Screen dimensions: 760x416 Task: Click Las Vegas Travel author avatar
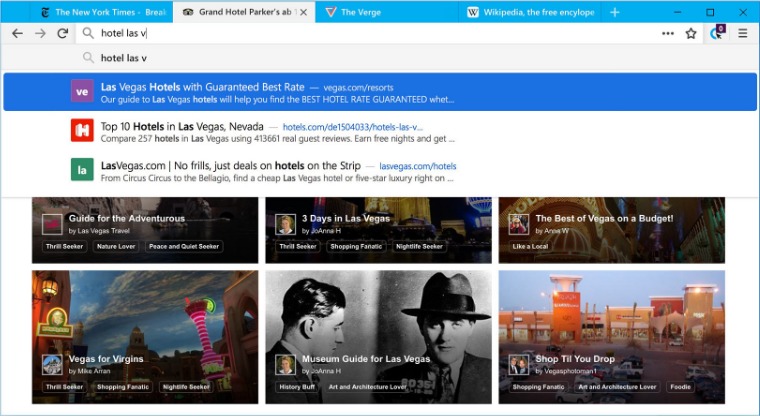coord(52,224)
